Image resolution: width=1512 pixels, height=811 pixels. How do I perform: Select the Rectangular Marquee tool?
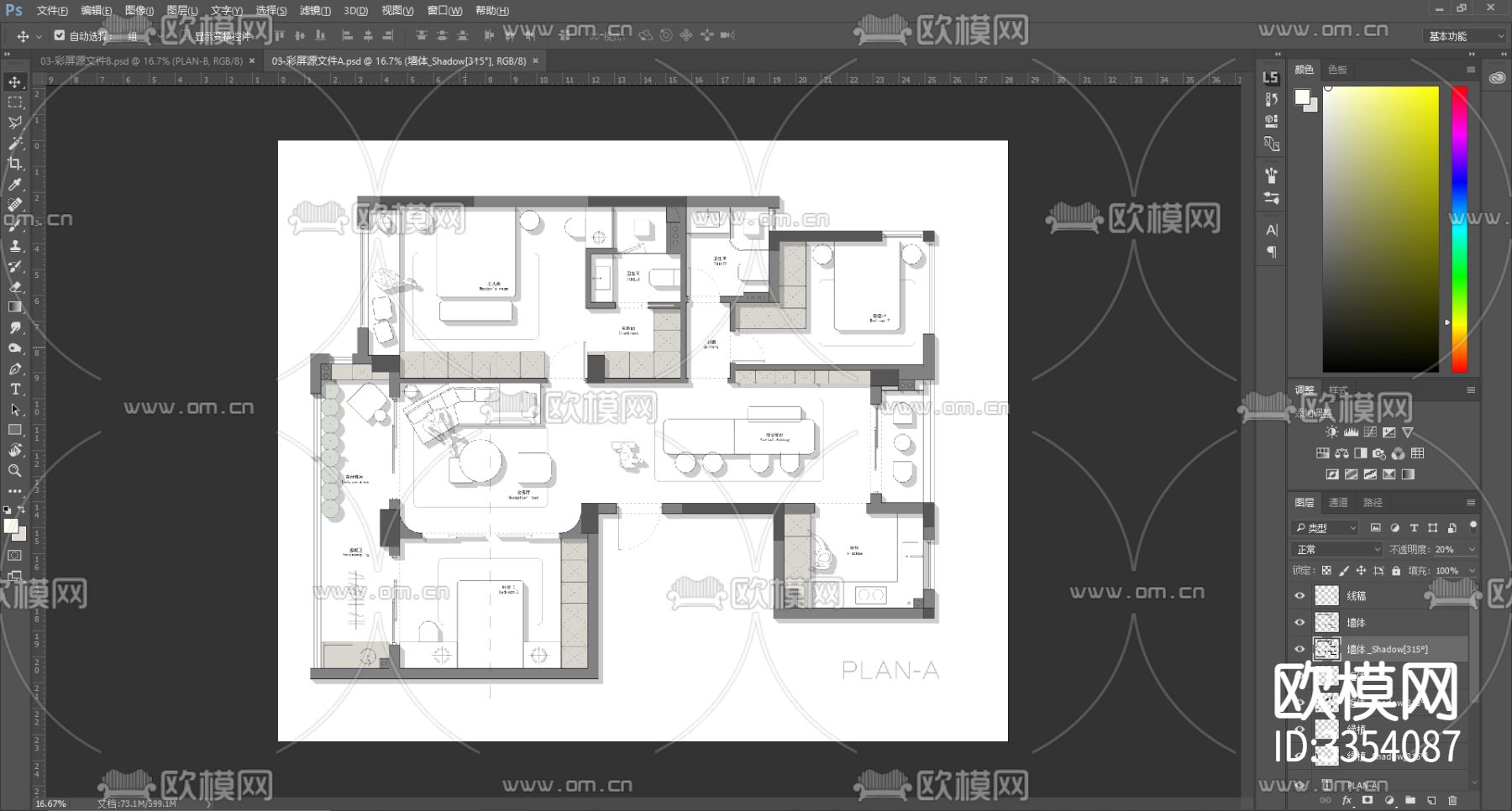[x=15, y=102]
